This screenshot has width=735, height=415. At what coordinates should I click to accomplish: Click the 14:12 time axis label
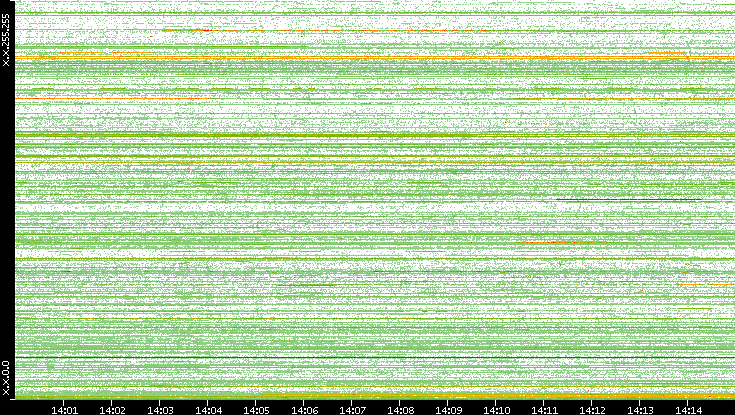click(x=592, y=410)
